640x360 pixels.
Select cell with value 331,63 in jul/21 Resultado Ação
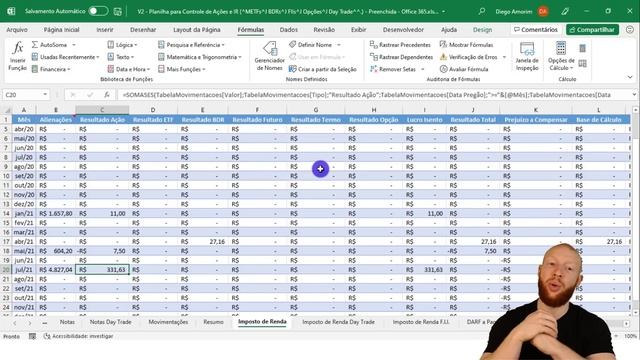coord(102,269)
